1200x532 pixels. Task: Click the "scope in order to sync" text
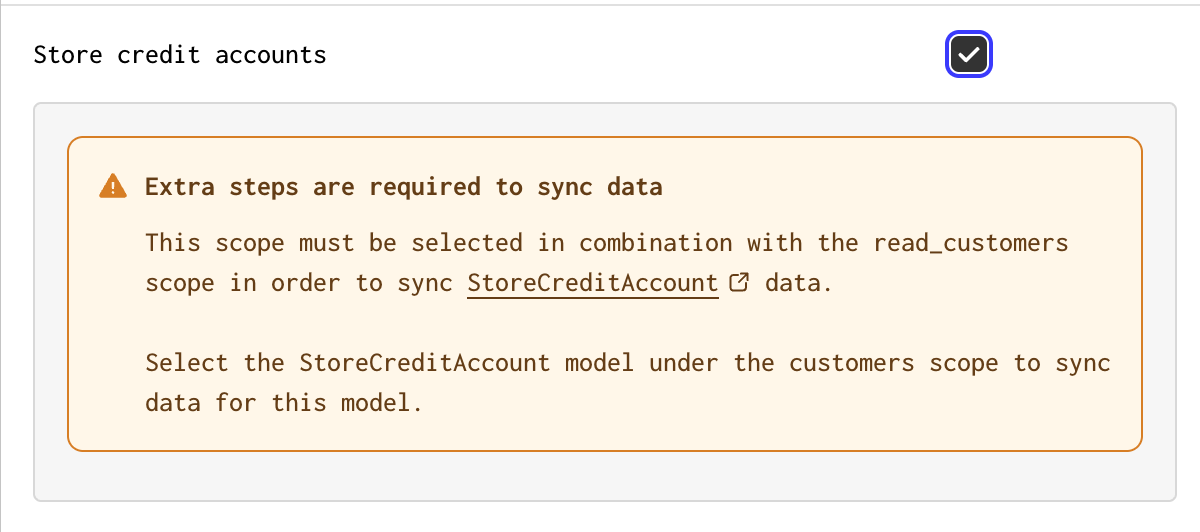pyautogui.click(x=298, y=283)
